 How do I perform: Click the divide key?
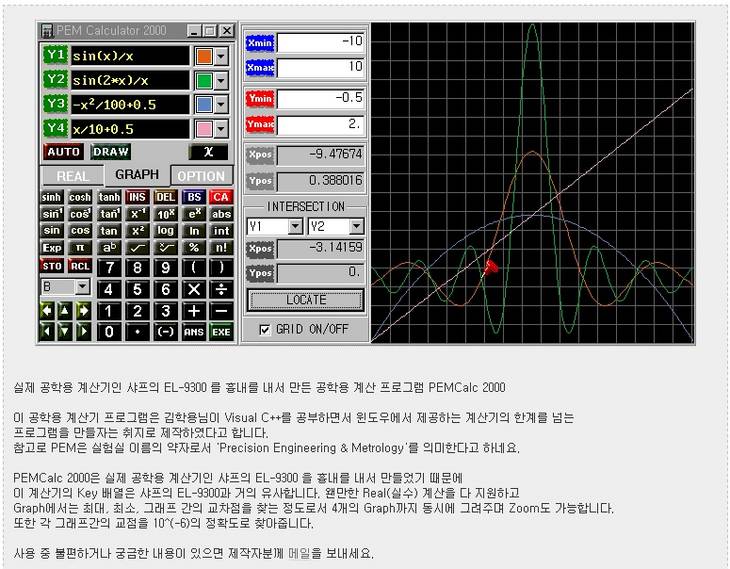(221, 289)
